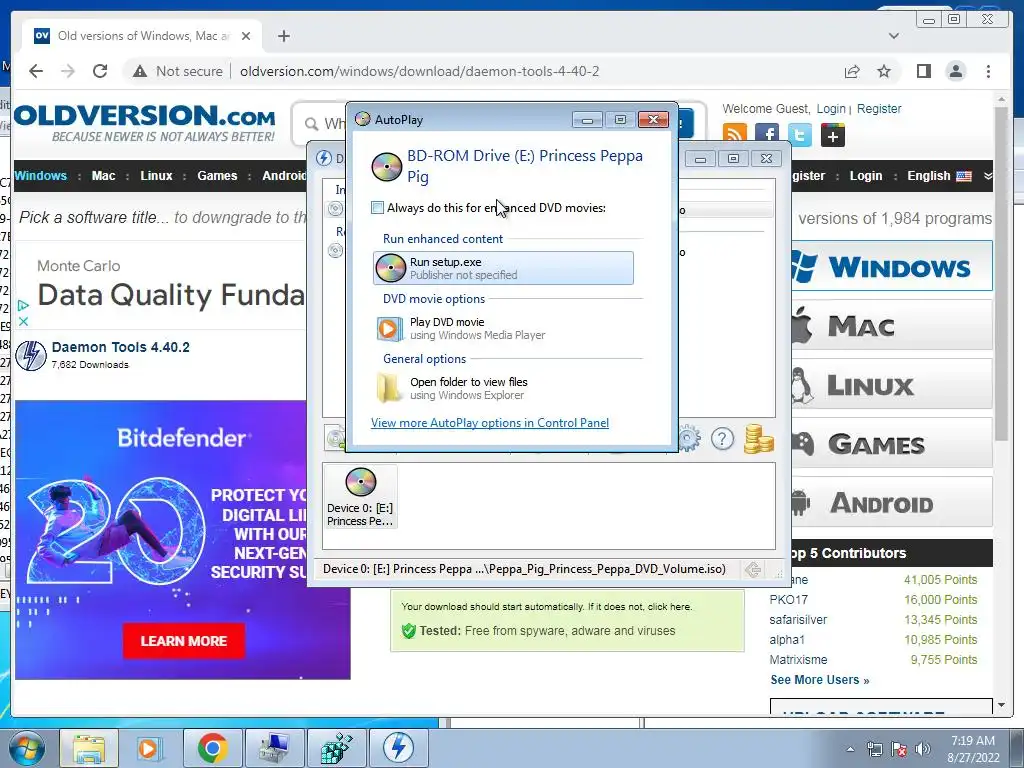Click Learn More on Bitdefender ad
Viewport: 1024px width, 768px height.
[x=184, y=641]
